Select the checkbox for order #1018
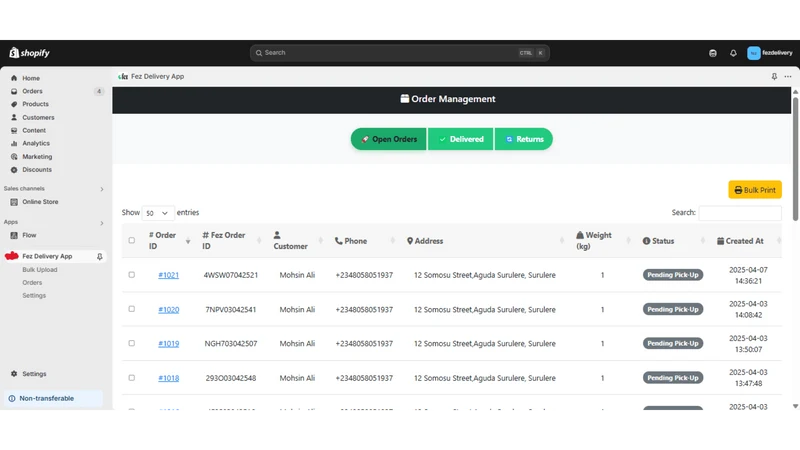The width and height of the screenshot is (800, 450). click(132, 378)
